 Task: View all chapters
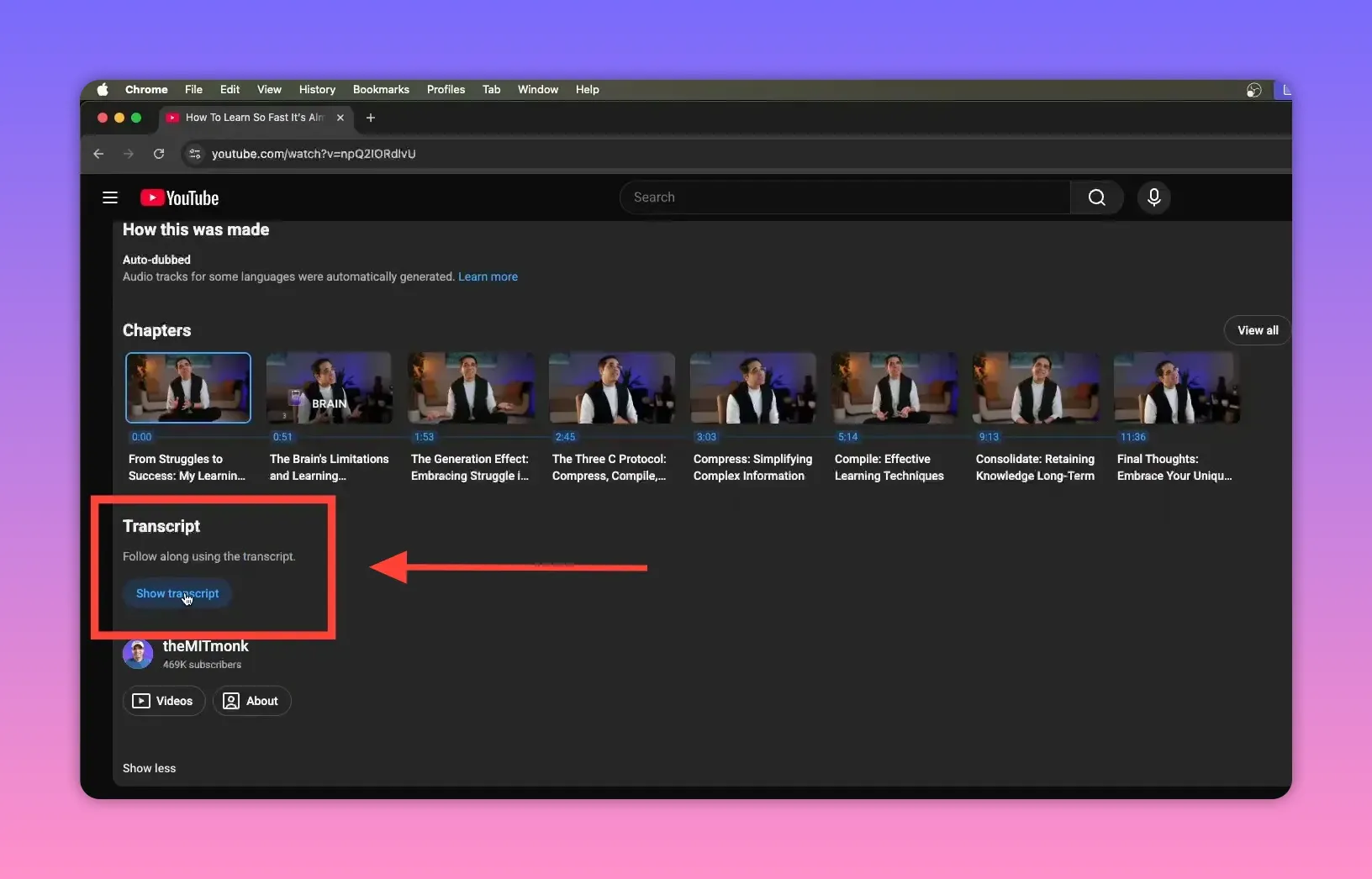coord(1256,330)
